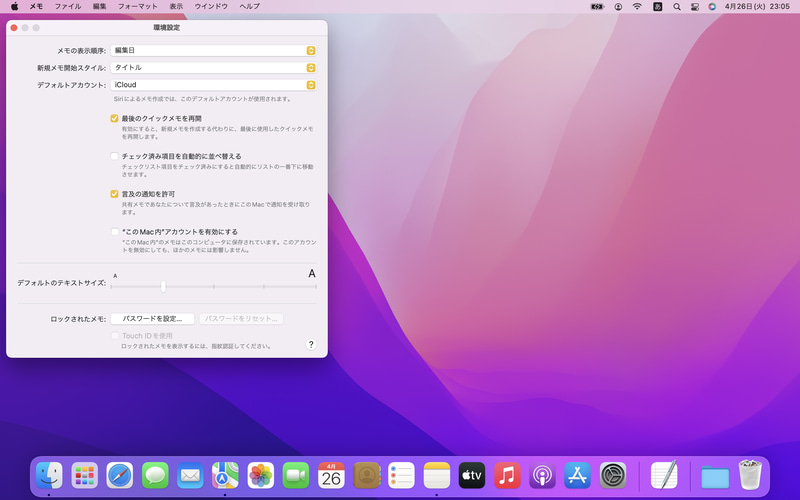The image size is (800, 500).
Task: Click パスワードをリセット... button
Action: [x=241, y=319]
